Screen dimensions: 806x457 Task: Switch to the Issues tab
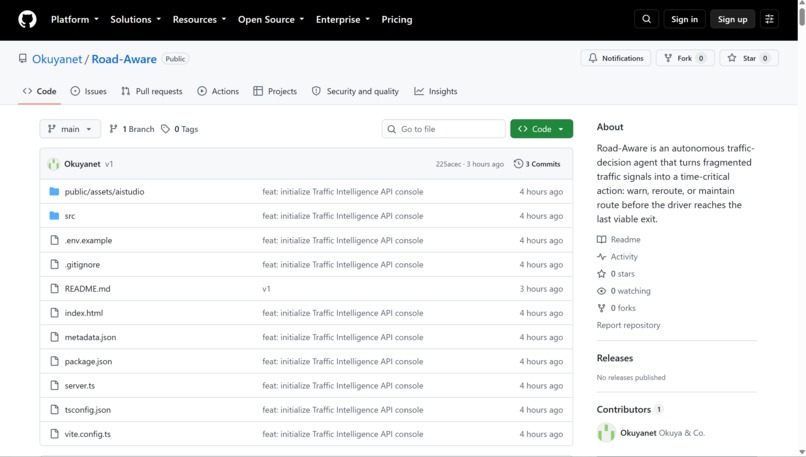point(88,91)
